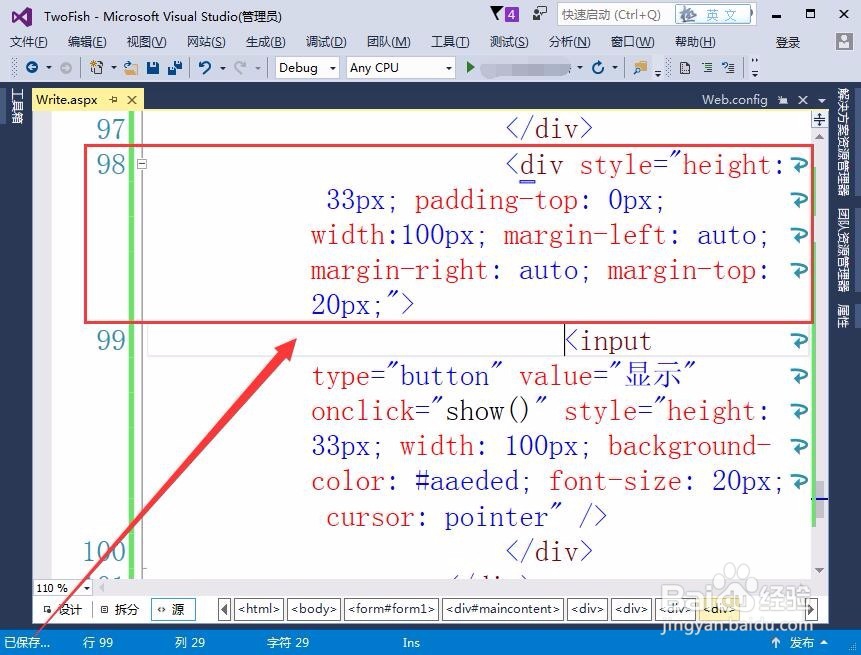The height and width of the screenshot is (655, 861).
Task: Open the 测试(S) menu
Action: click(x=509, y=42)
